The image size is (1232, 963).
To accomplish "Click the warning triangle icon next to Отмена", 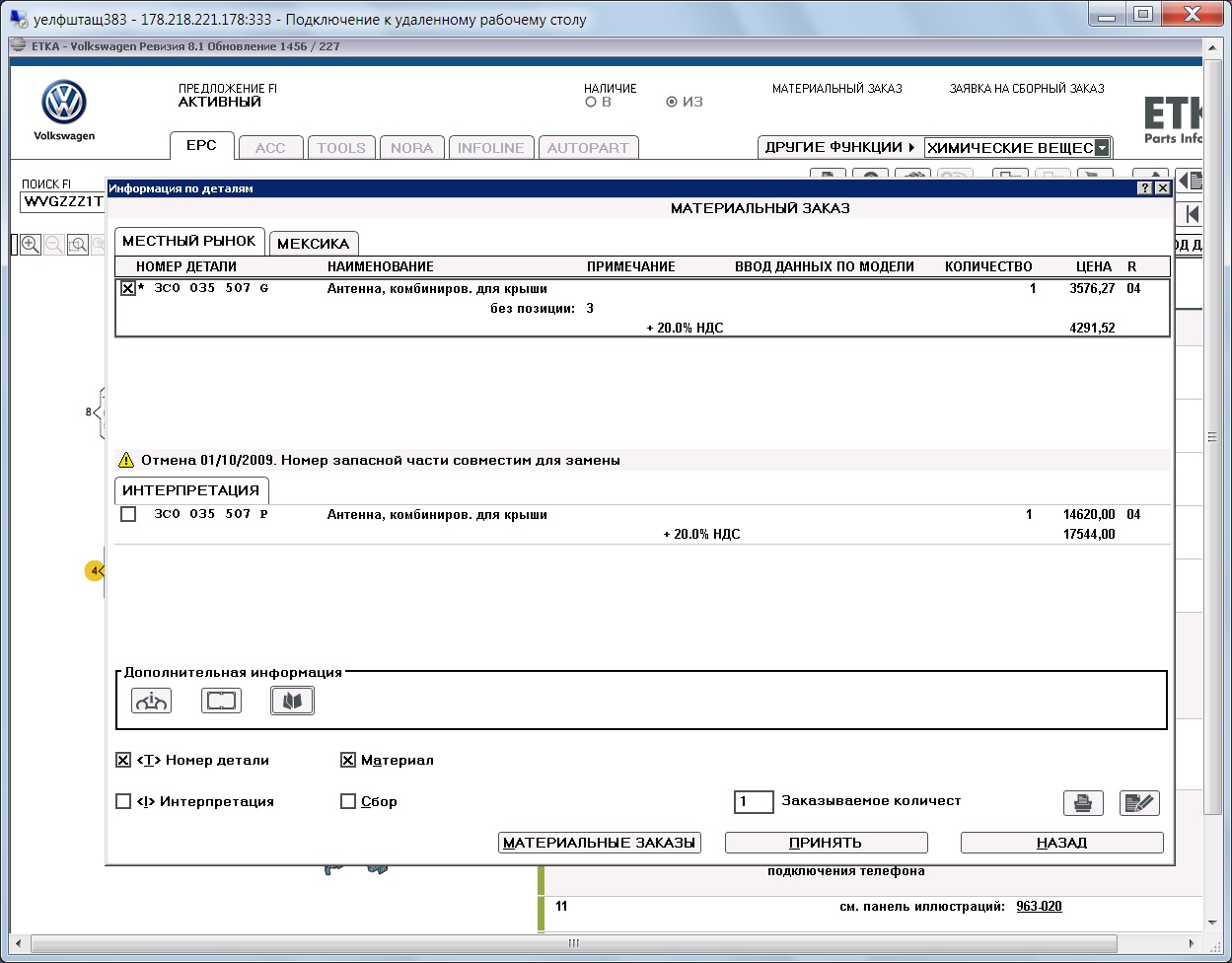I will (126, 460).
